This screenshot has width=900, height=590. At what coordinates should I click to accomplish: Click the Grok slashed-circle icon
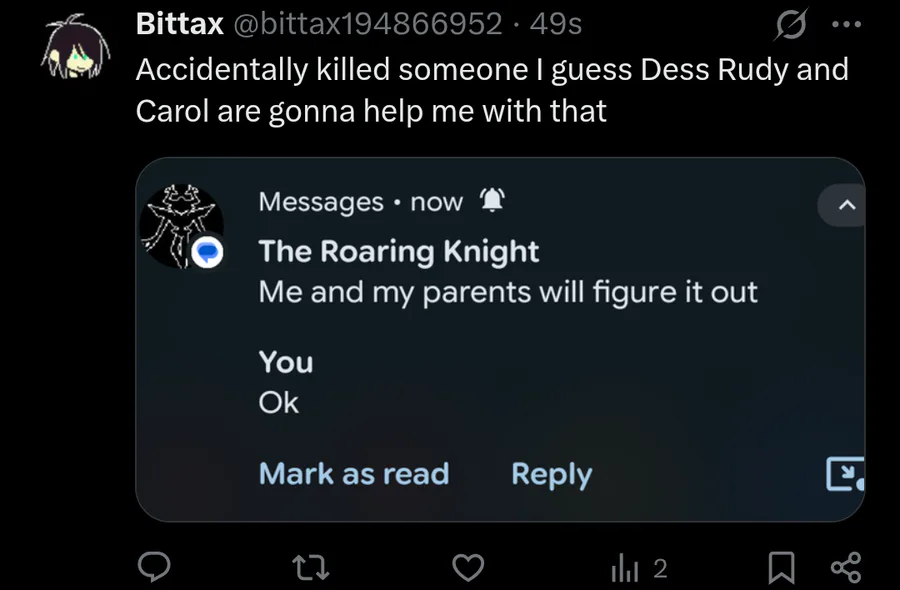pos(790,24)
